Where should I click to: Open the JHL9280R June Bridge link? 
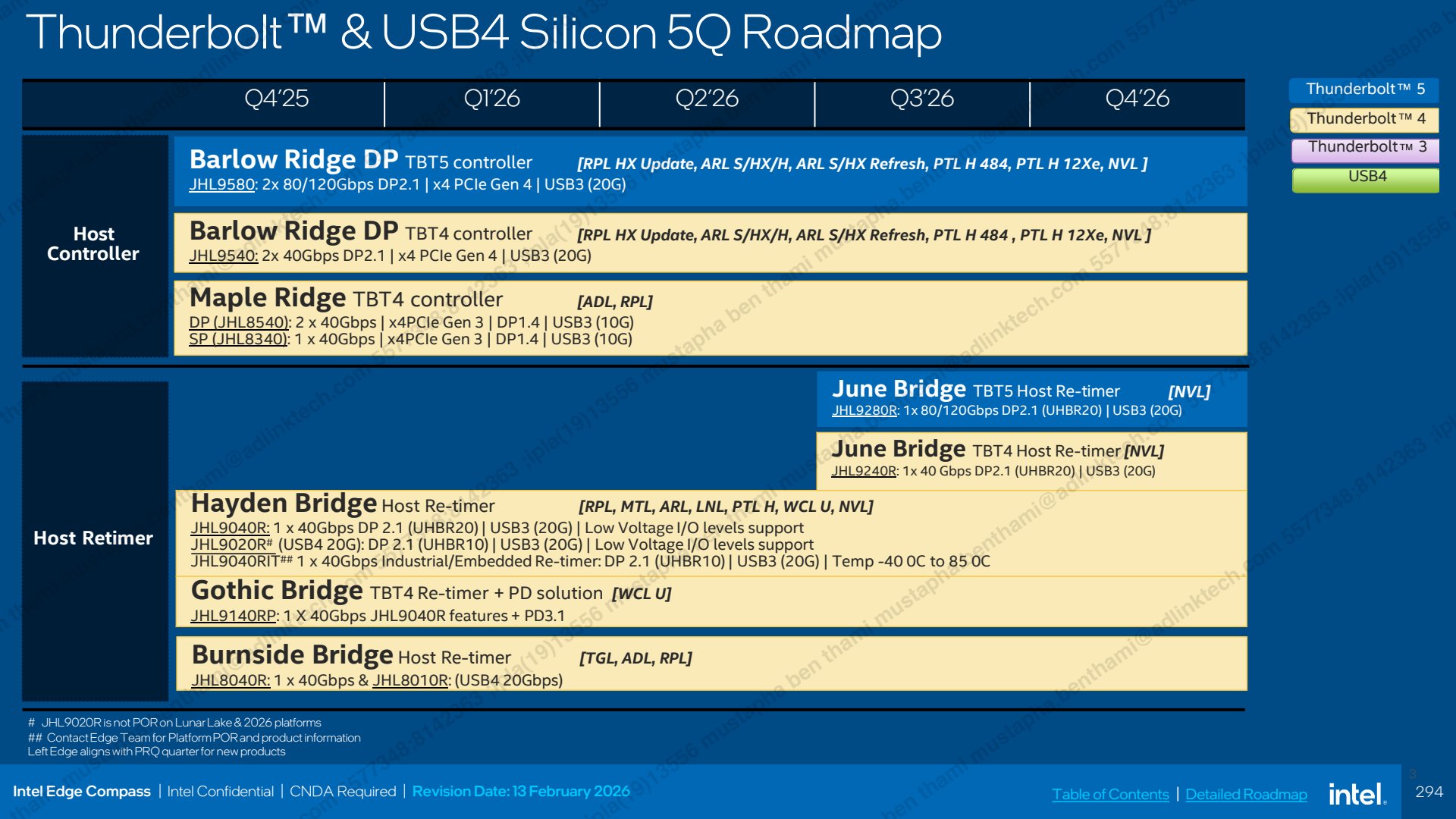point(864,410)
